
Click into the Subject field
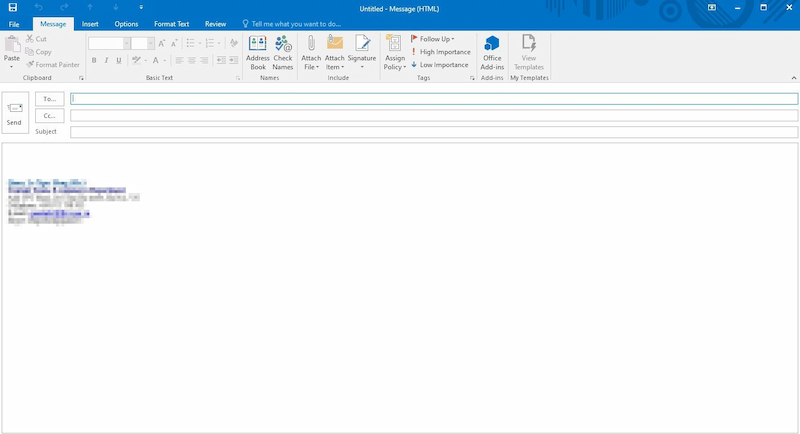pos(433,132)
